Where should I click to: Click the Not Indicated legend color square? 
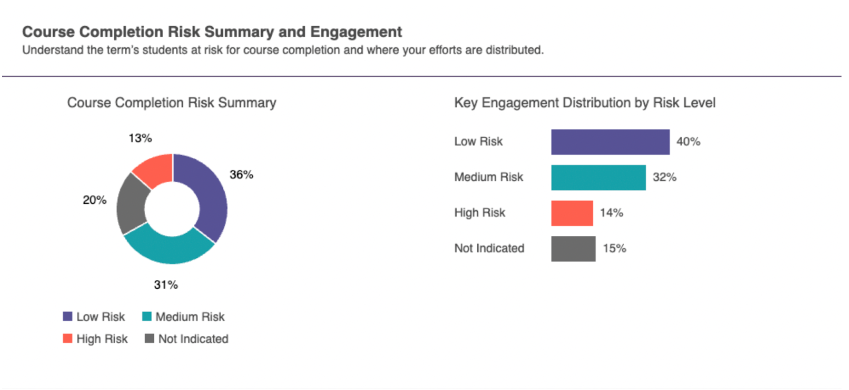149,339
